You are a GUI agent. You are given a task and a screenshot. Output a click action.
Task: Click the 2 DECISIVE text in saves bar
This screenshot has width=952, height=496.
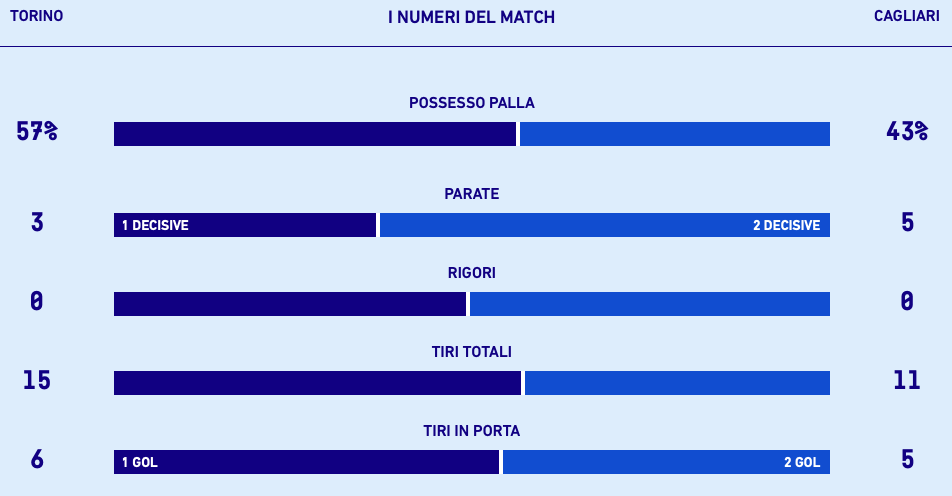(x=786, y=226)
